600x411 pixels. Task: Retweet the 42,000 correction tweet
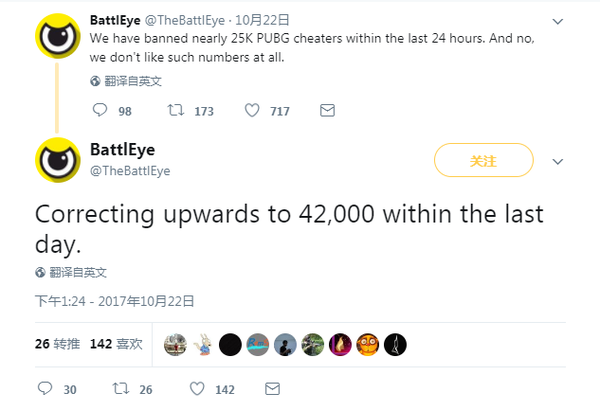click(x=119, y=389)
